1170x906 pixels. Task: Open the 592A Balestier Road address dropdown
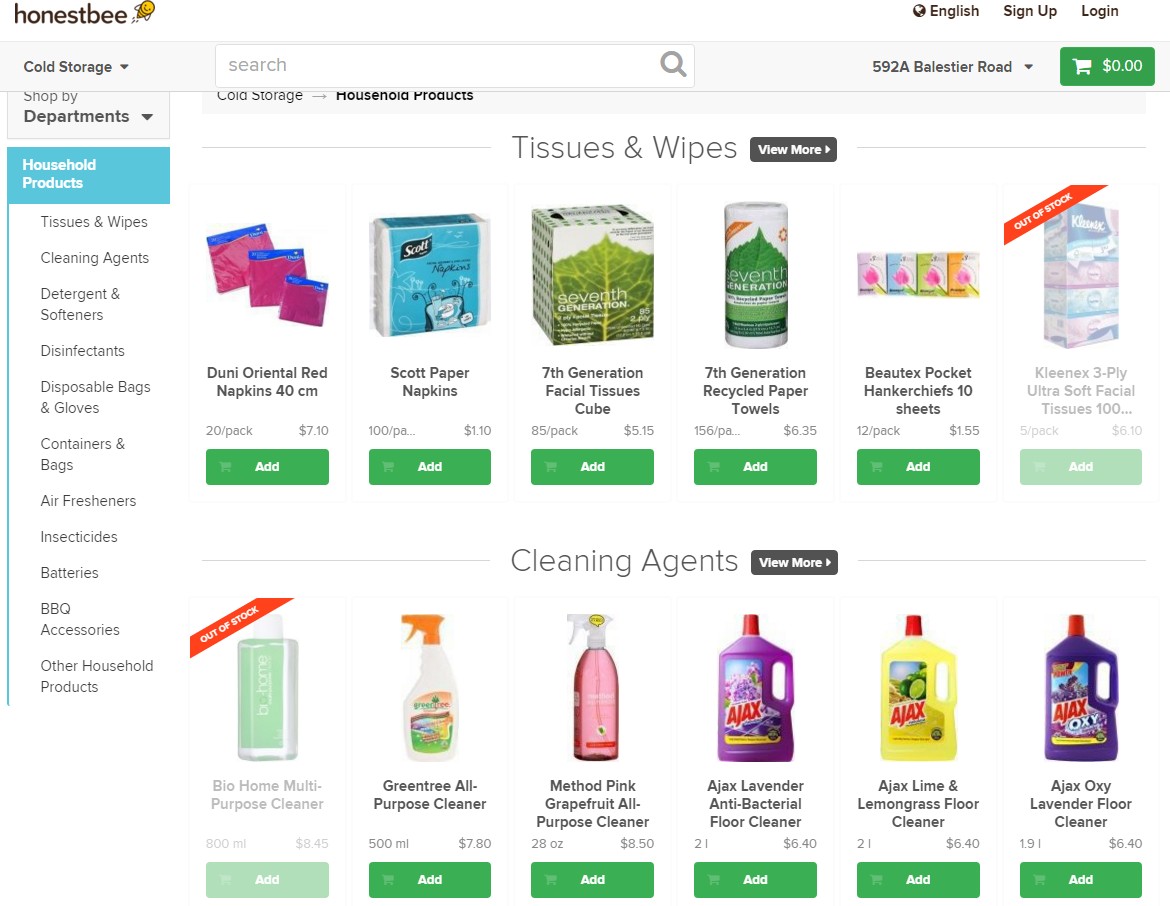953,67
